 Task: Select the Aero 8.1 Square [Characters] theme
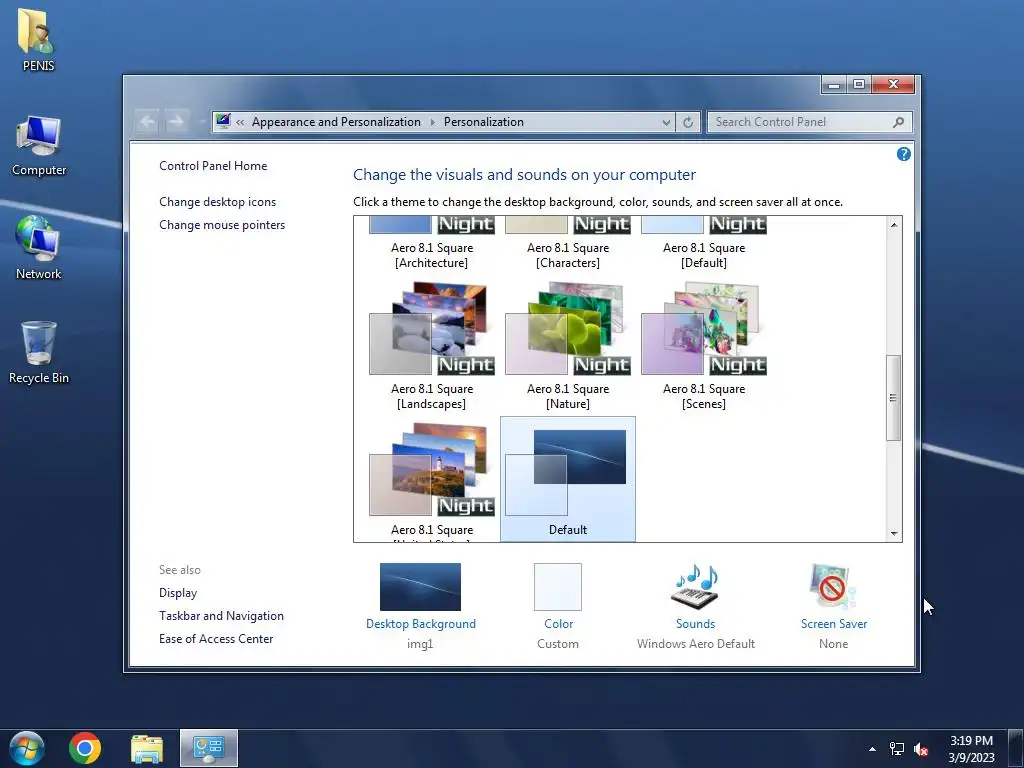(568, 243)
